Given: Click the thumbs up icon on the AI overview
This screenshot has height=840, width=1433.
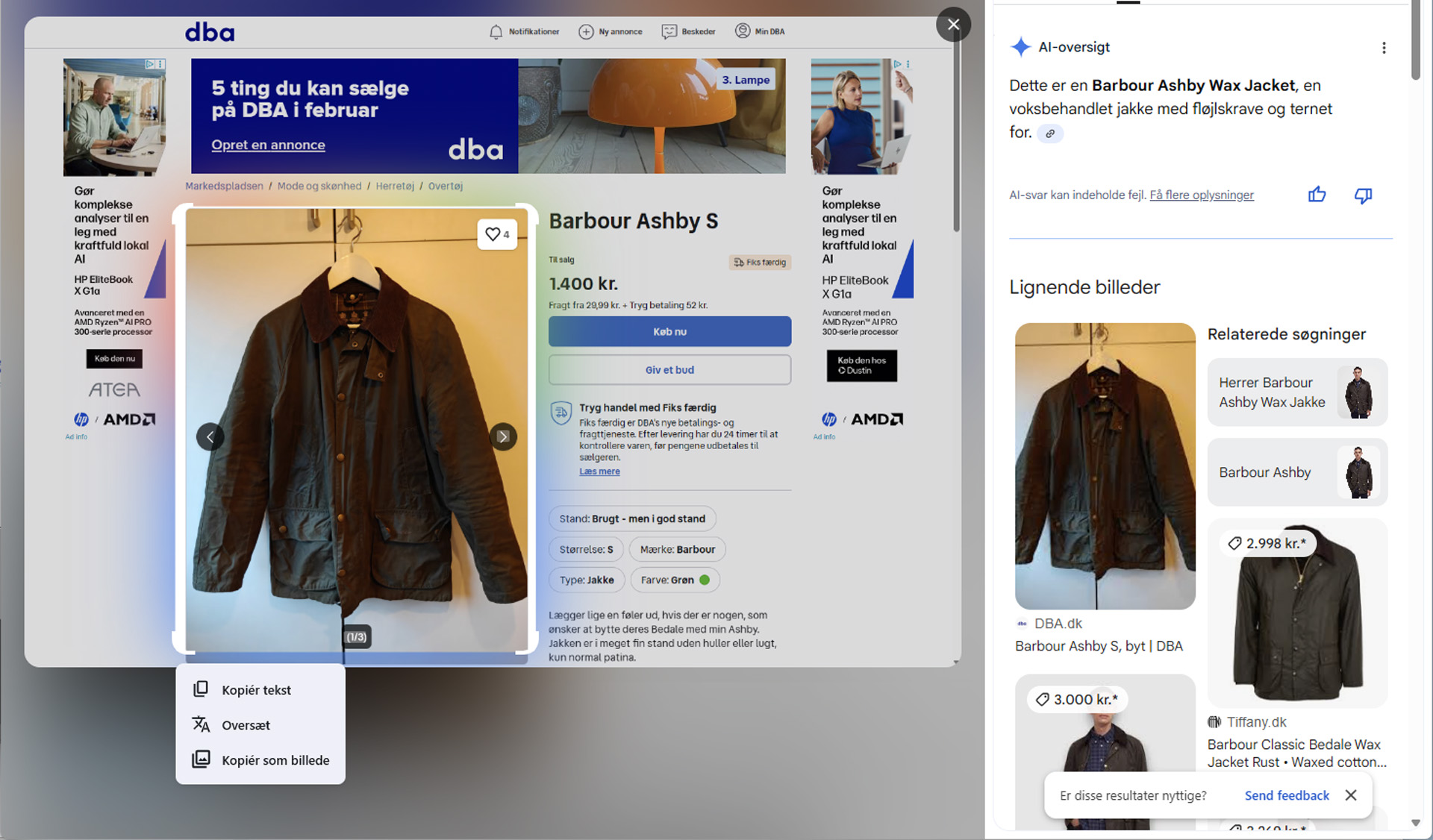Looking at the screenshot, I should click(1317, 195).
